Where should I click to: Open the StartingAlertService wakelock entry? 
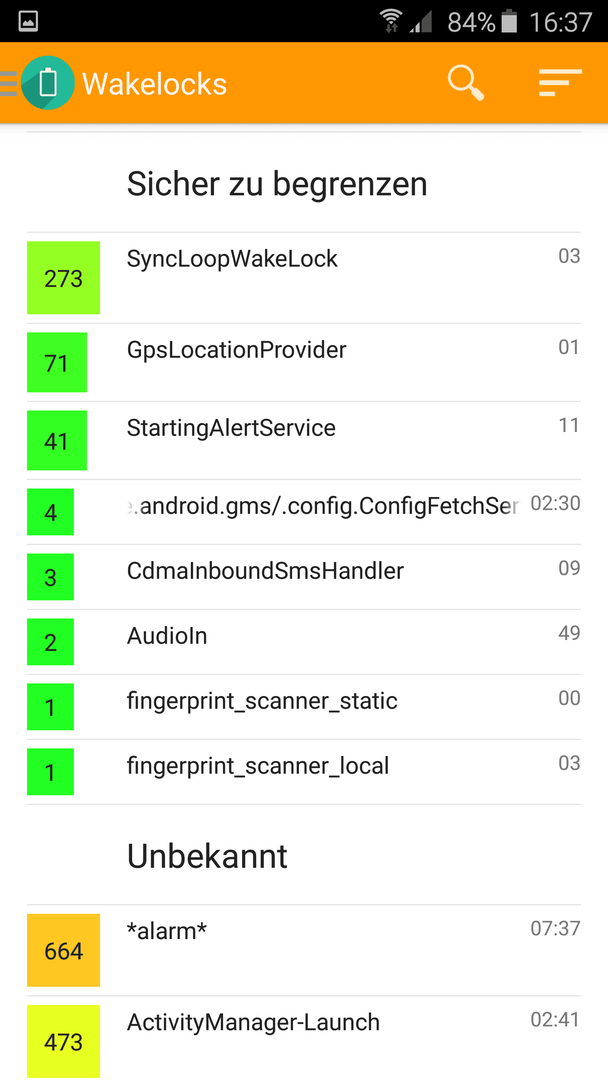(x=304, y=441)
